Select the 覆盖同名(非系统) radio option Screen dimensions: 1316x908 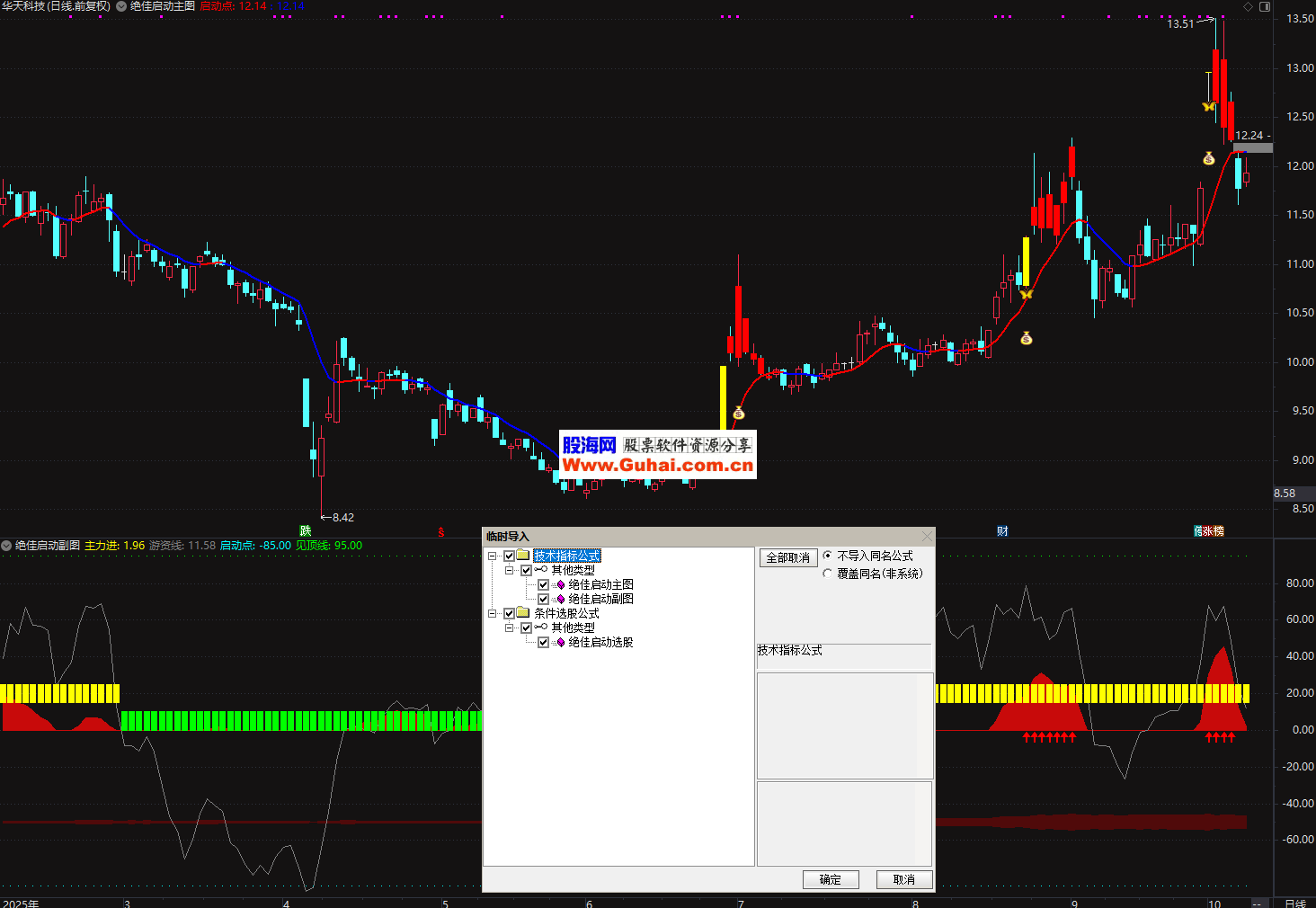pyautogui.click(x=828, y=574)
